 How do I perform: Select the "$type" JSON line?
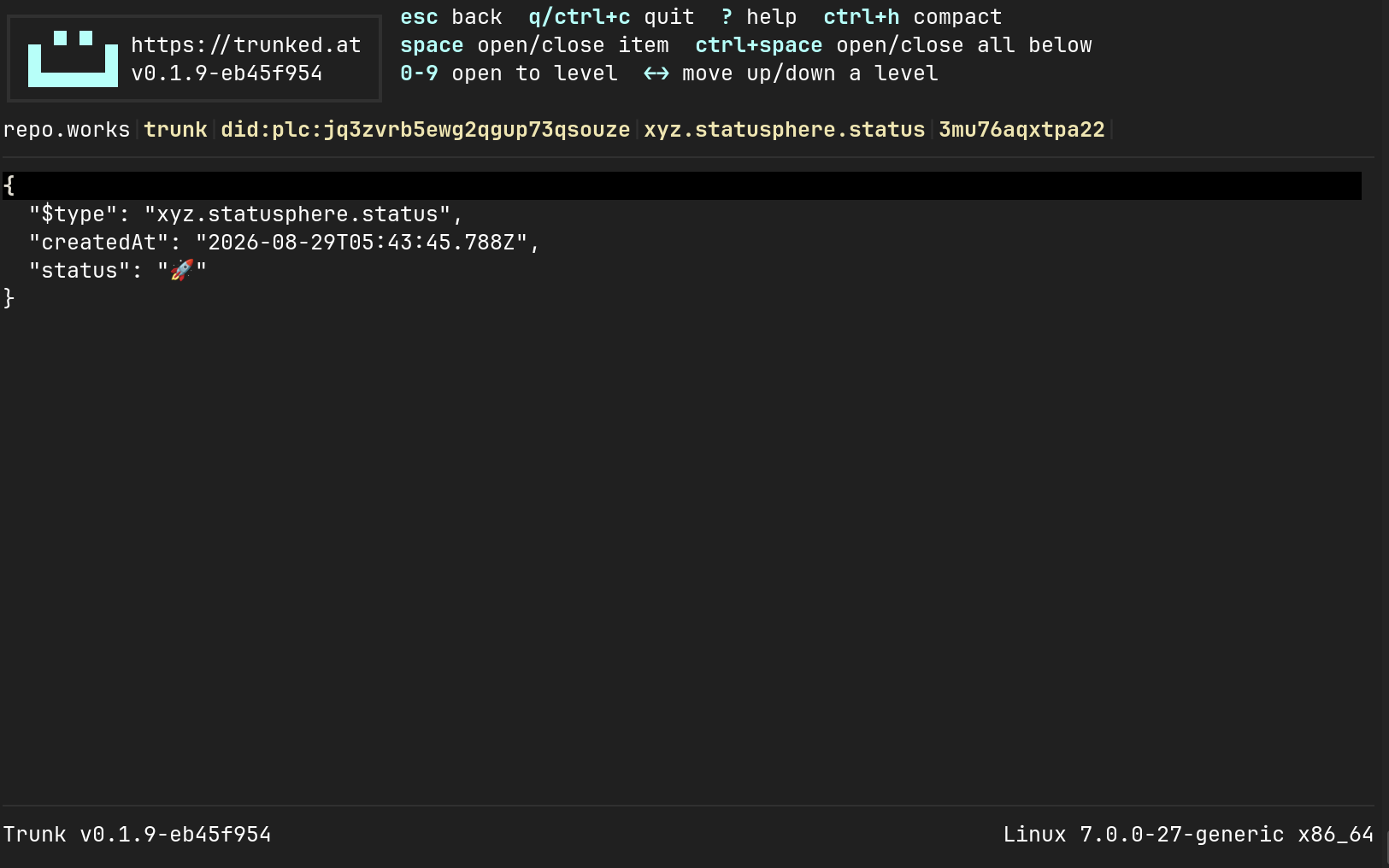tap(246, 214)
